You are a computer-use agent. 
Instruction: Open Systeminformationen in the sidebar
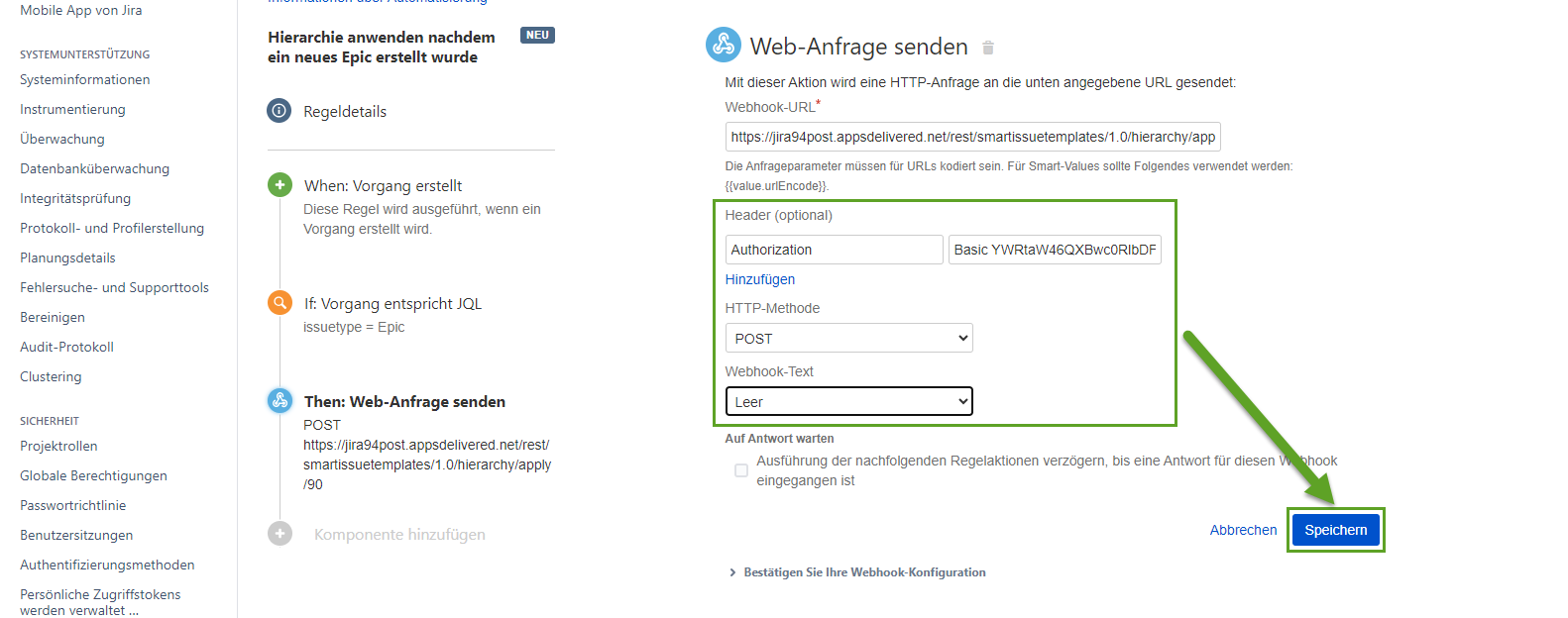pyautogui.click(x=85, y=79)
